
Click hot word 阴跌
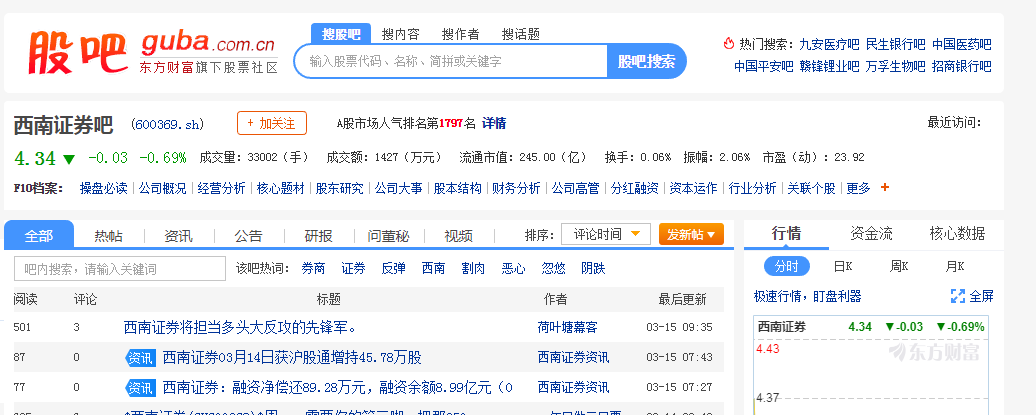click(x=593, y=269)
